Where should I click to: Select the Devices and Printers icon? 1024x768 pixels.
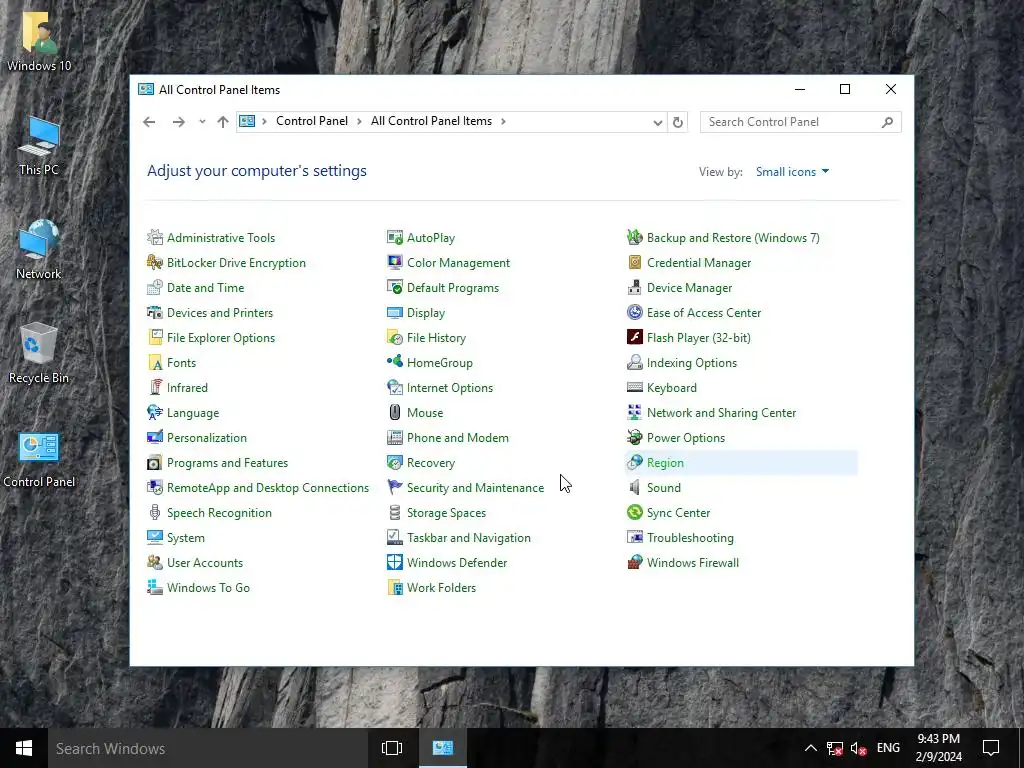coord(155,313)
